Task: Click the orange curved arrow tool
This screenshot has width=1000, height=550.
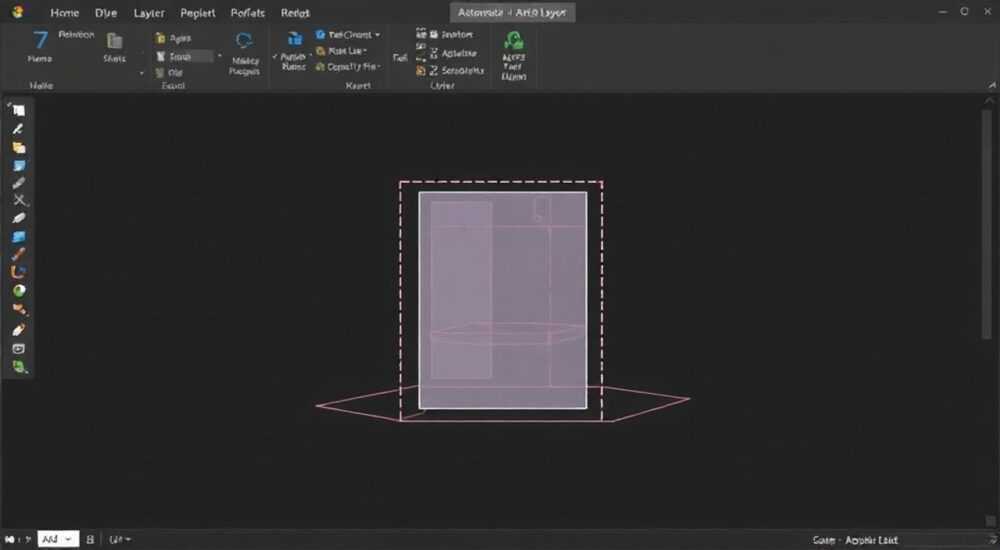Action: [x=18, y=272]
